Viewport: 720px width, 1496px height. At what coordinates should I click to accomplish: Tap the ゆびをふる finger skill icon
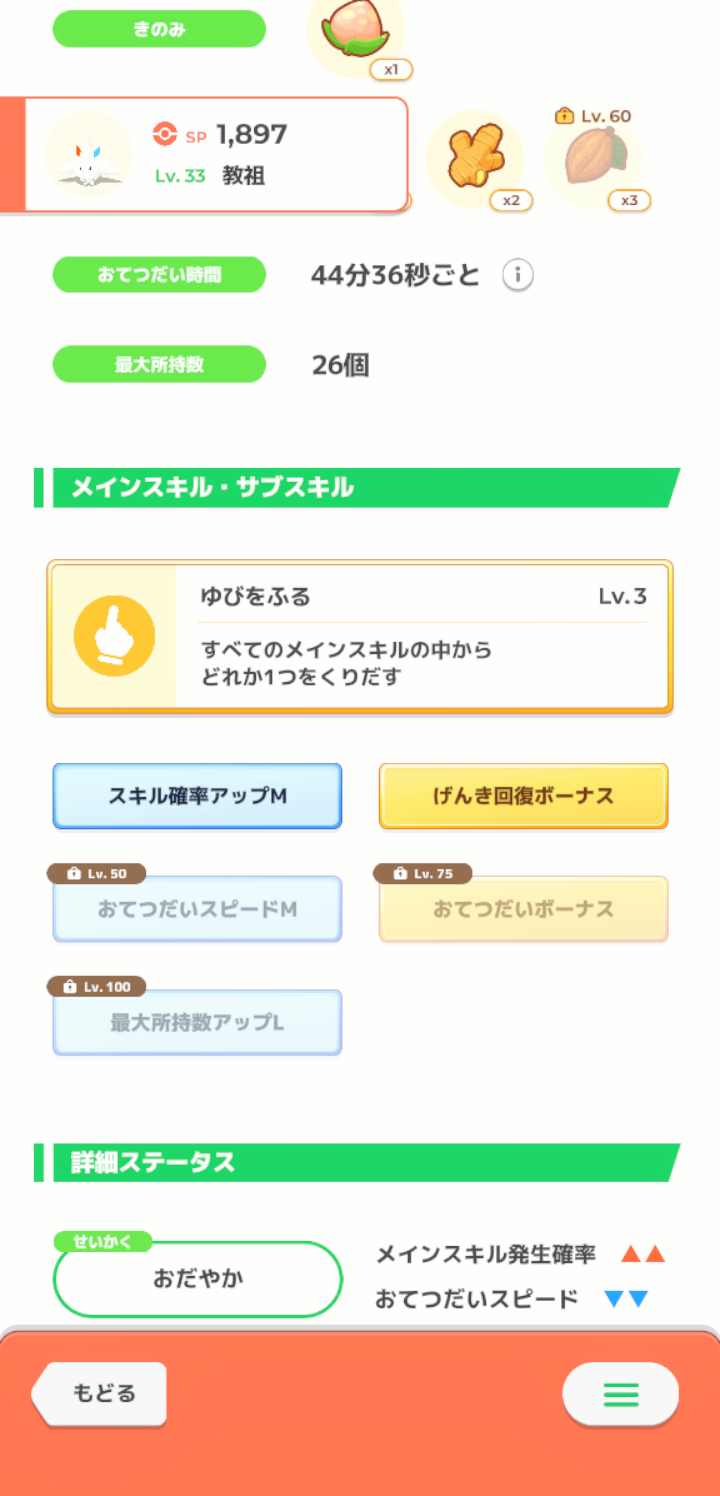pyautogui.click(x=114, y=636)
